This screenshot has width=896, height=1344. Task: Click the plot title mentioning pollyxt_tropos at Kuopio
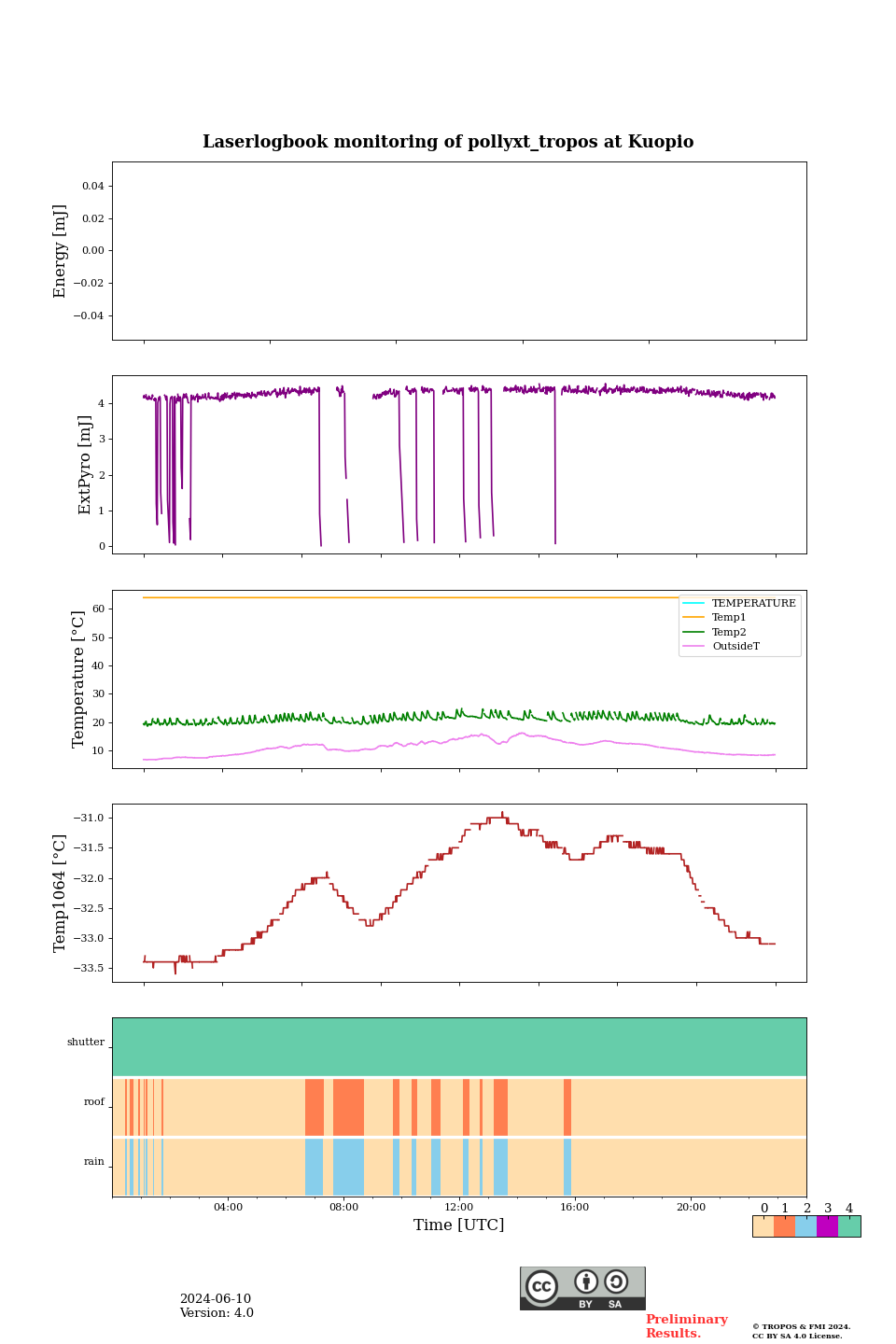pyautogui.click(x=448, y=142)
